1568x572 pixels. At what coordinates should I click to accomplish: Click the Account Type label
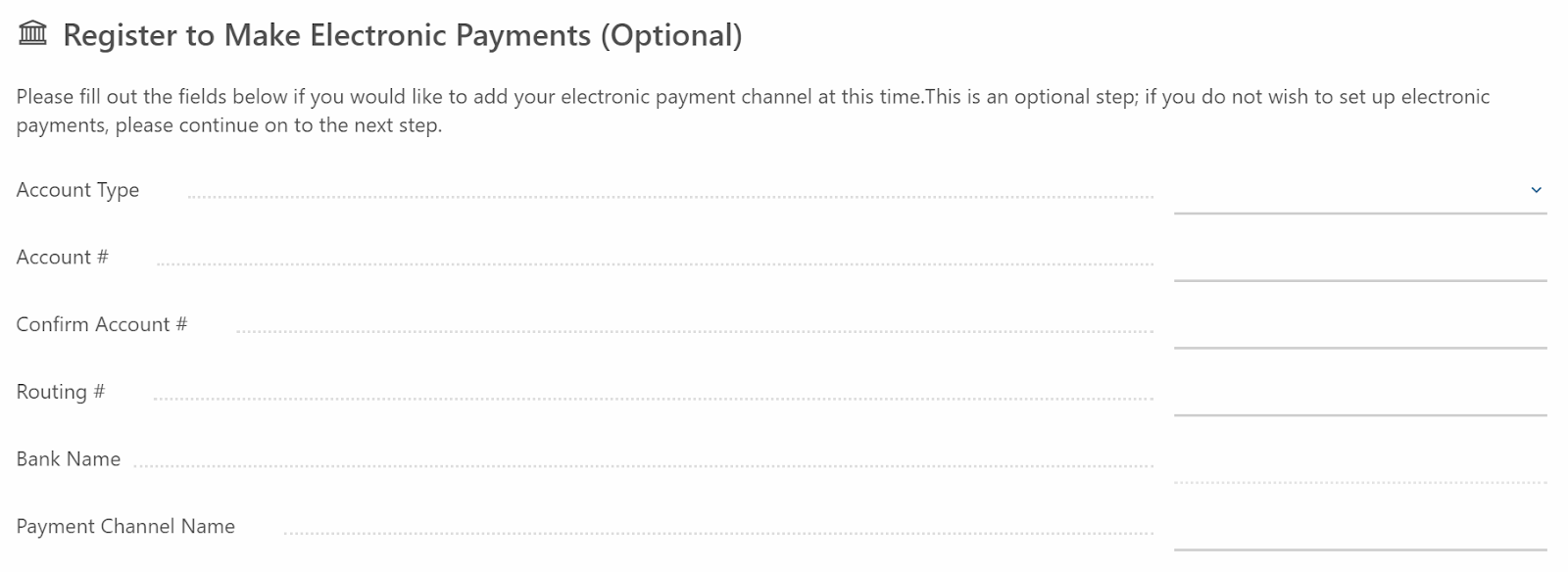point(77,190)
